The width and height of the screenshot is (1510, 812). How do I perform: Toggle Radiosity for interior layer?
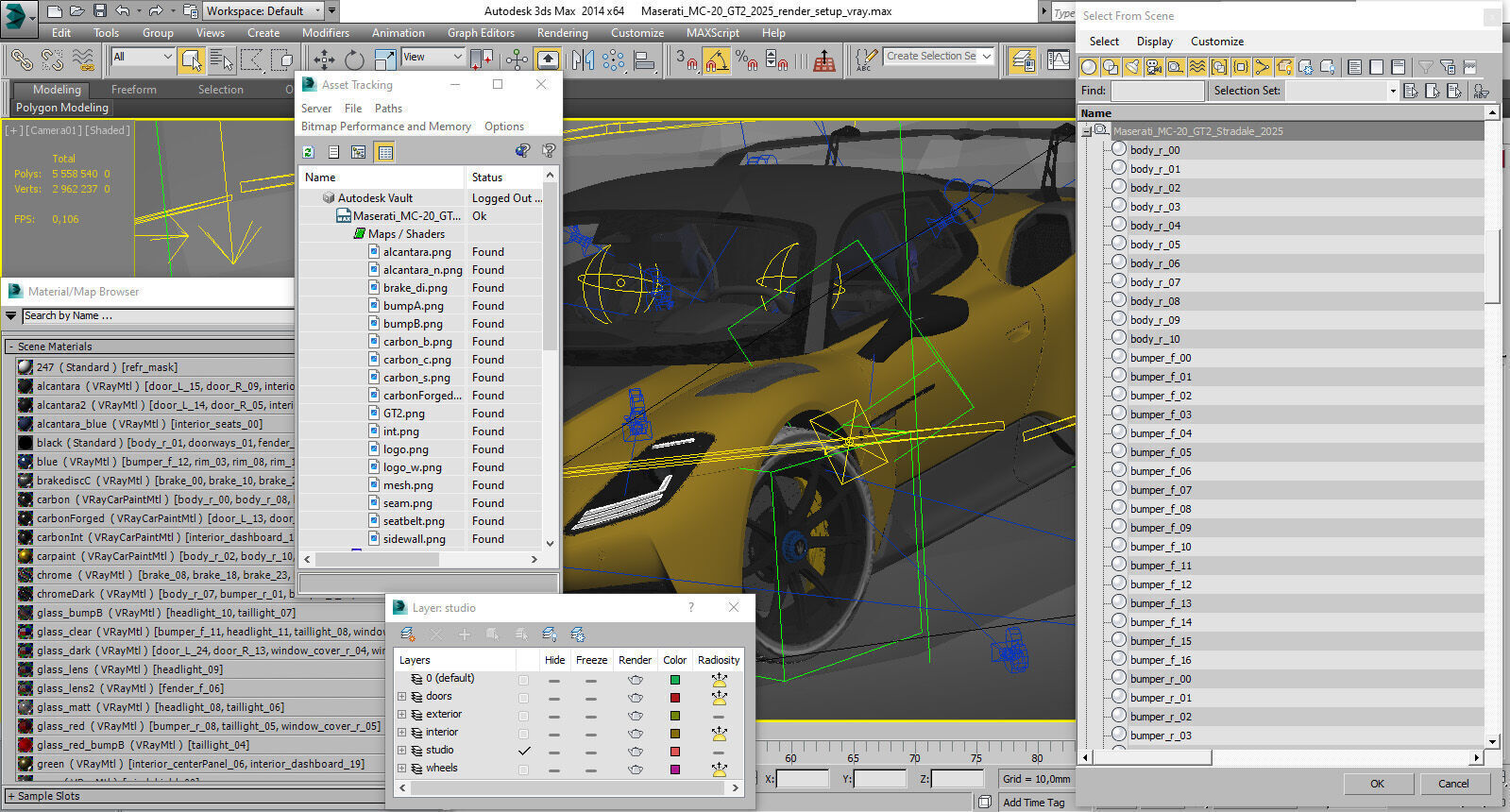point(719,733)
